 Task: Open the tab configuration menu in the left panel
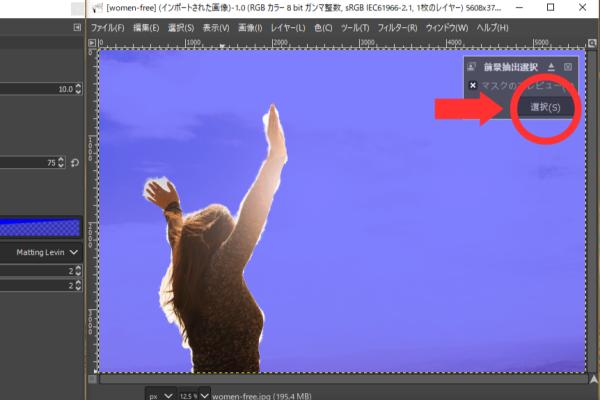(x=77, y=27)
